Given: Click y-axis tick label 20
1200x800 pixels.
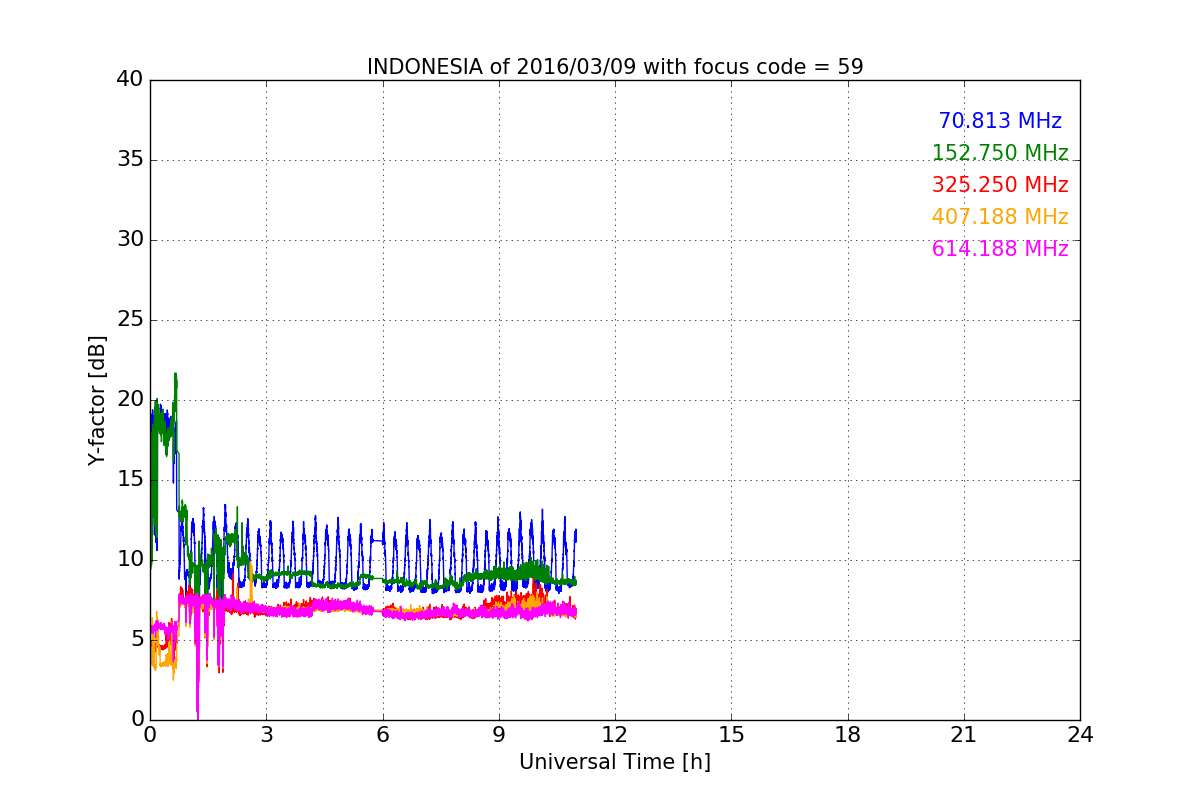Looking at the screenshot, I should click(130, 399).
